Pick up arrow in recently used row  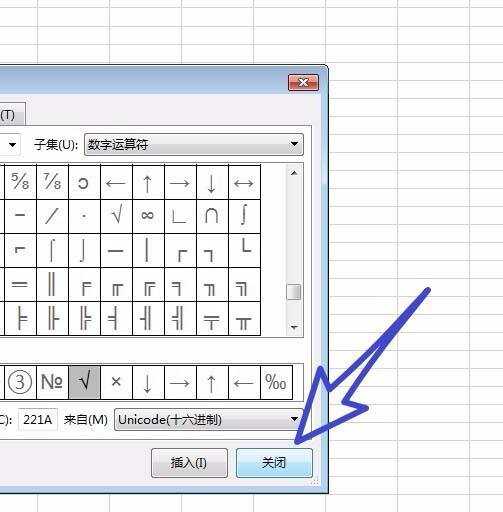pos(213,382)
